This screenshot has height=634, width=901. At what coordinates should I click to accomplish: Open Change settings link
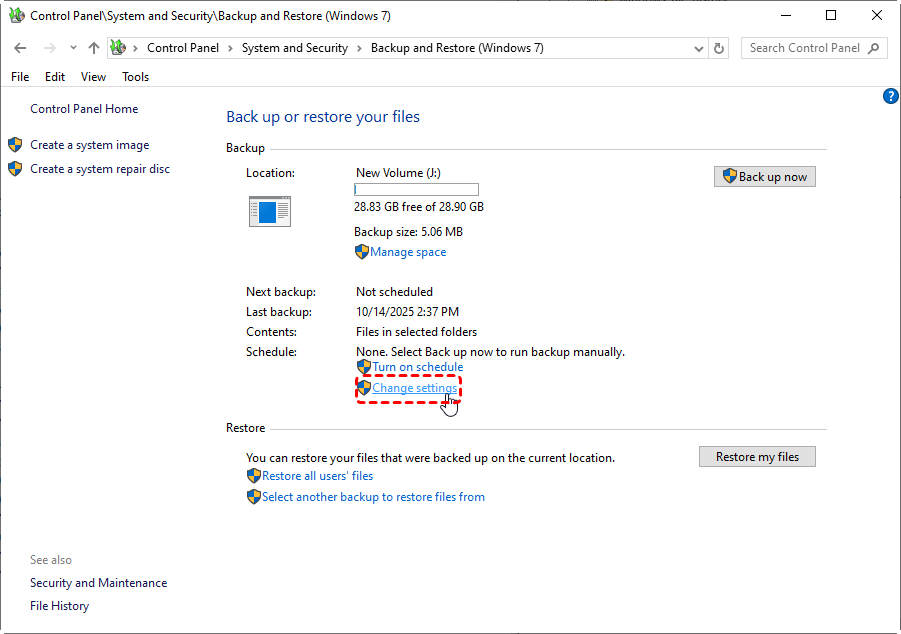[414, 388]
